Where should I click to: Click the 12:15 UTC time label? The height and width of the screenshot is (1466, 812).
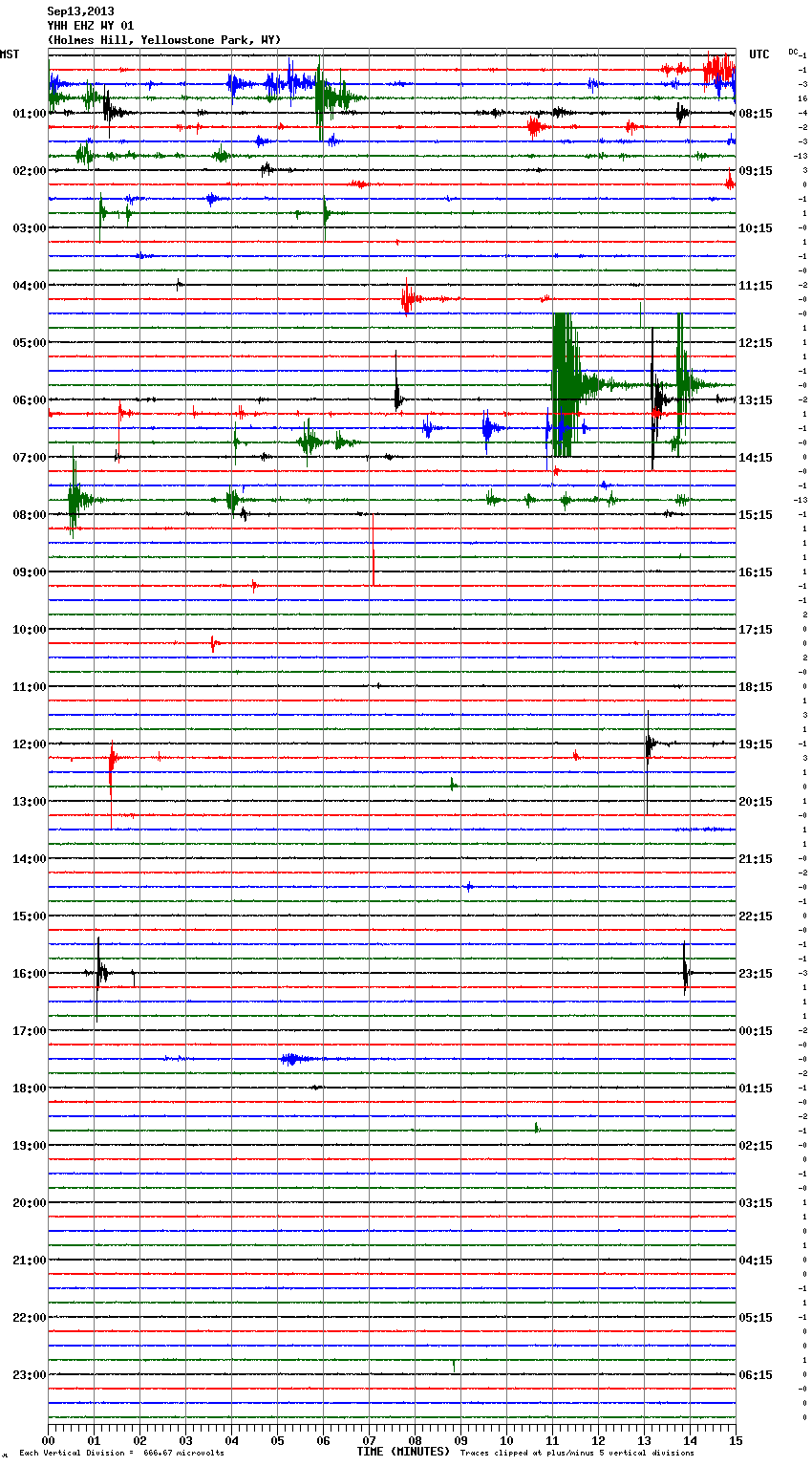pyautogui.click(x=756, y=343)
